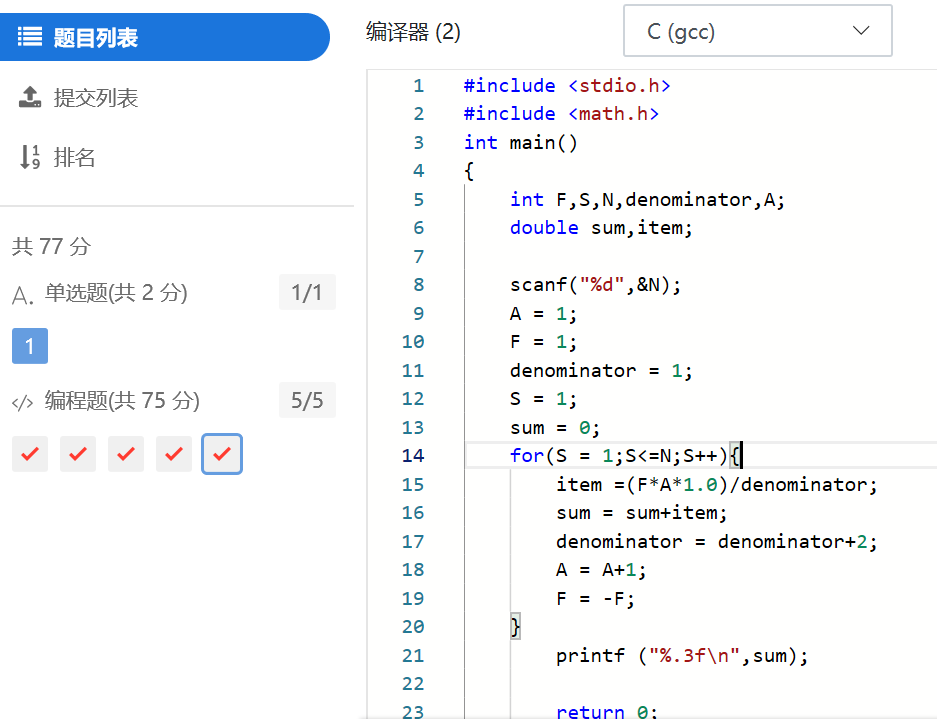The width and height of the screenshot is (937, 724).
Task: Click the list icon beside 题目列表
Action: point(30,38)
